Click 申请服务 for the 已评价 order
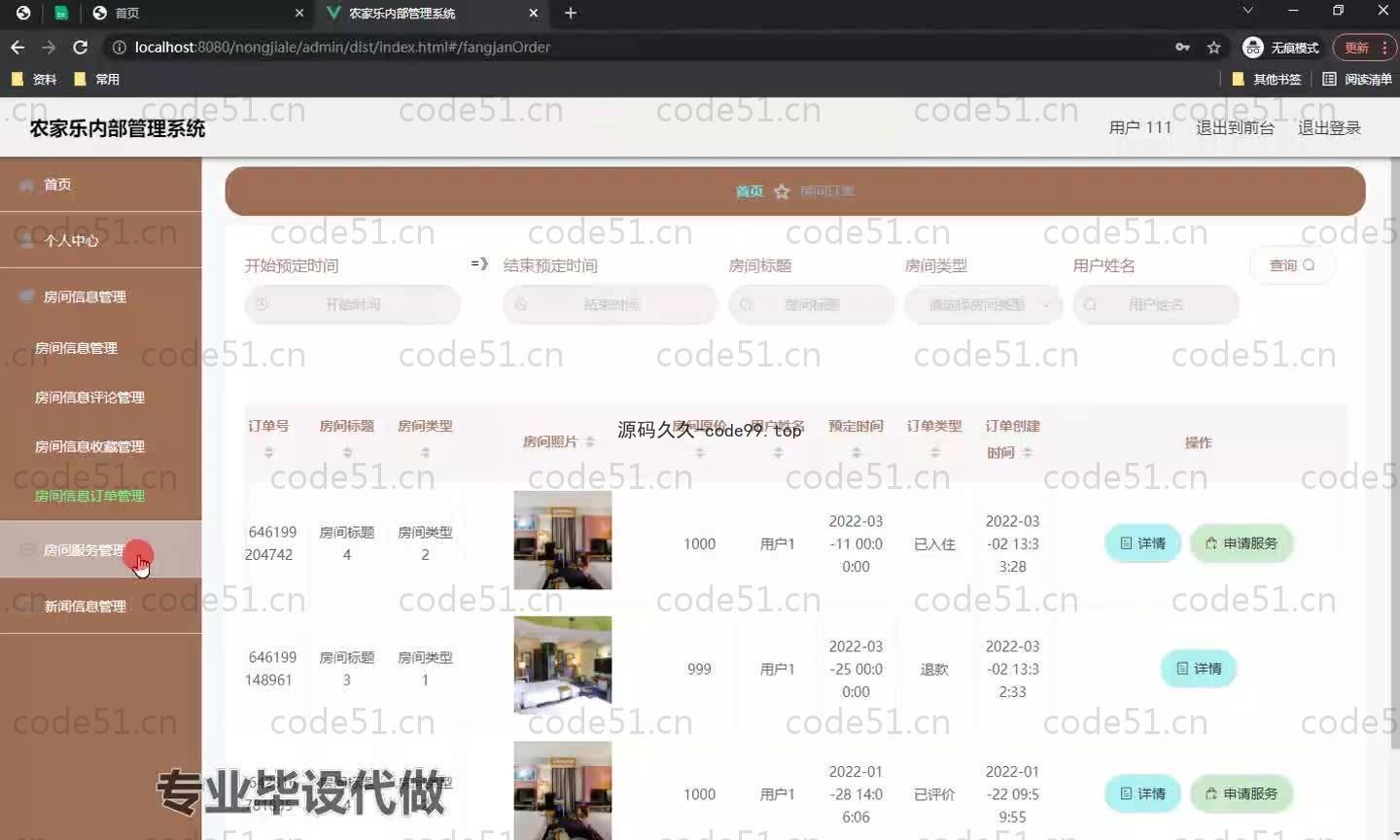 [1242, 794]
